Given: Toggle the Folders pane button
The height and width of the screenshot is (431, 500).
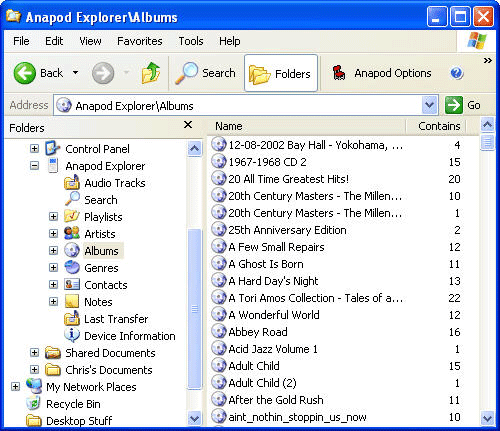Looking at the screenshot, I should click(x=281, y=73).
